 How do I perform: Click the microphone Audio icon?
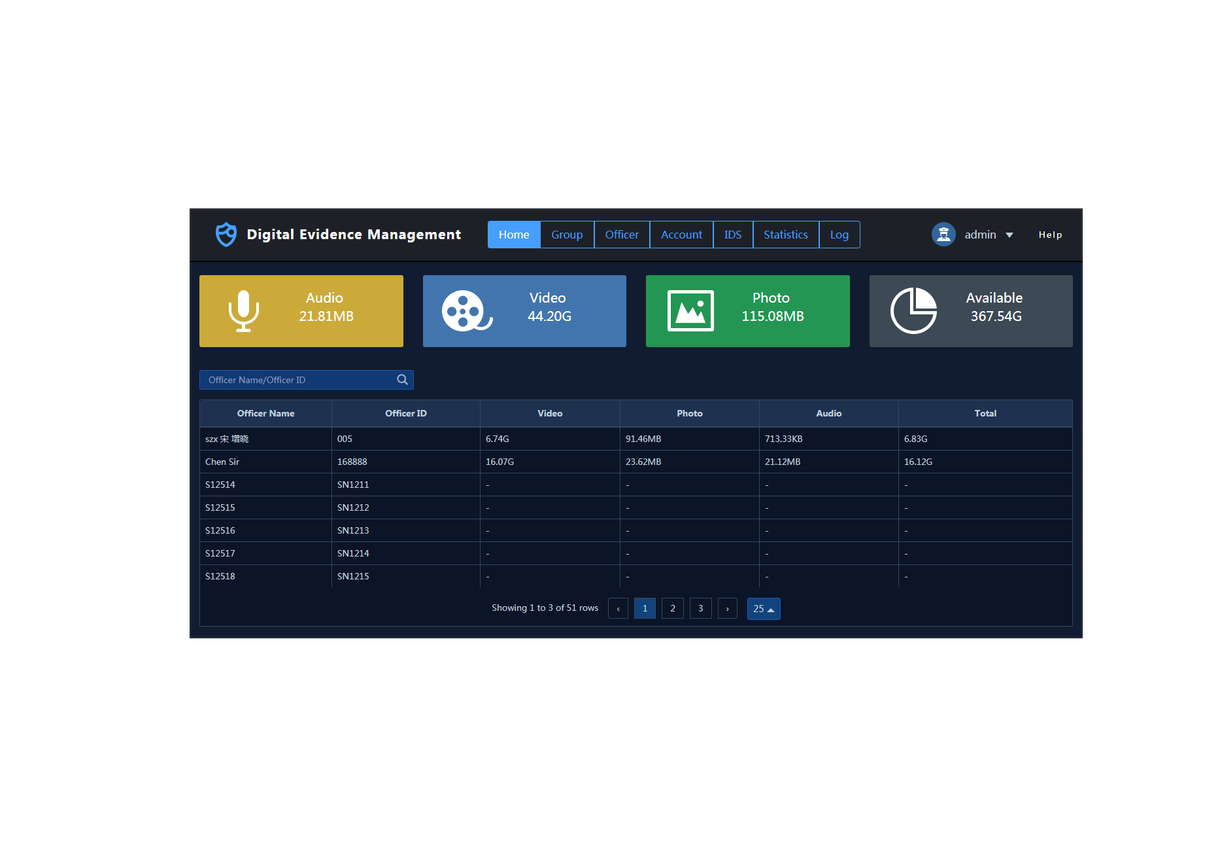pyautogui.click(x=243, y=311)
